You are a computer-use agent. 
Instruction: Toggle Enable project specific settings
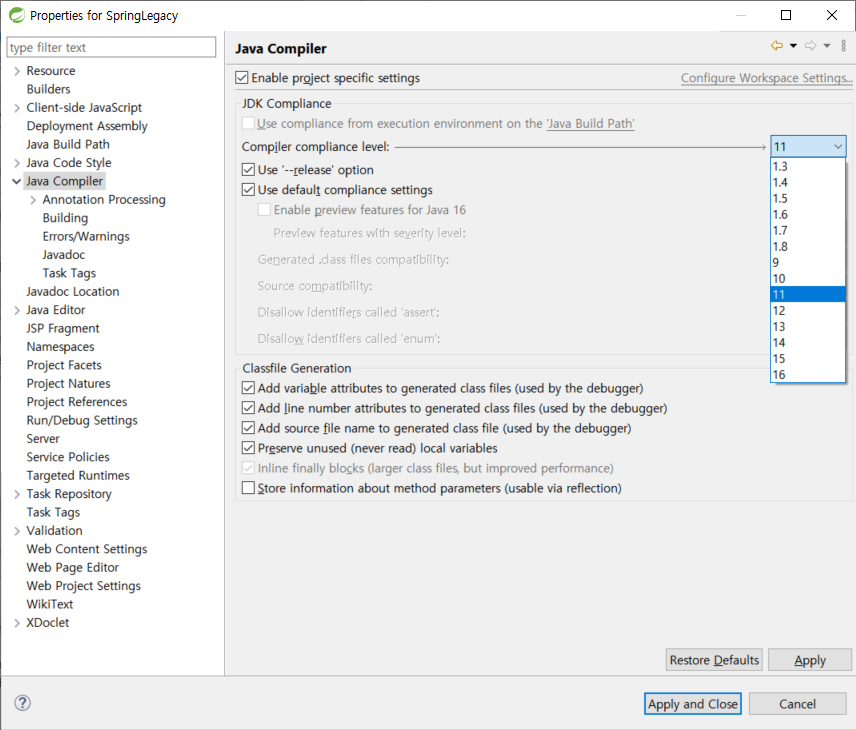[x=241, y=78]
